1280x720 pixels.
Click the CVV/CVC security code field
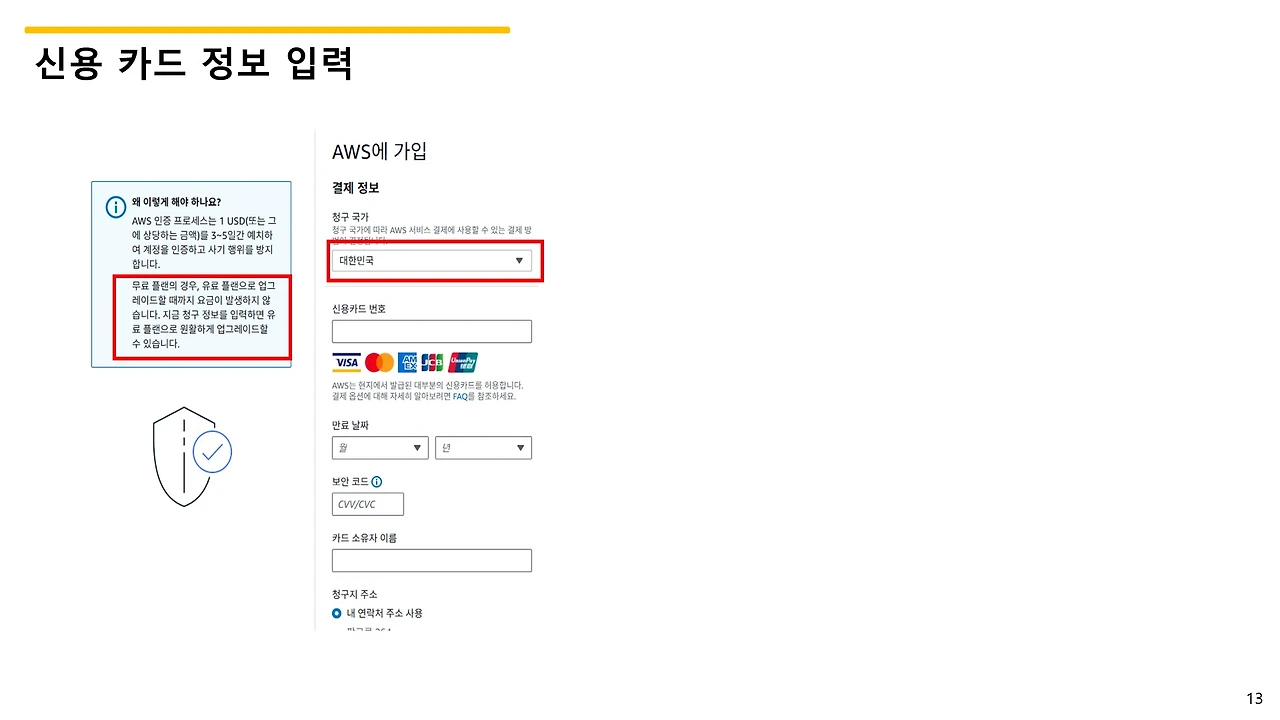point(367,504)
